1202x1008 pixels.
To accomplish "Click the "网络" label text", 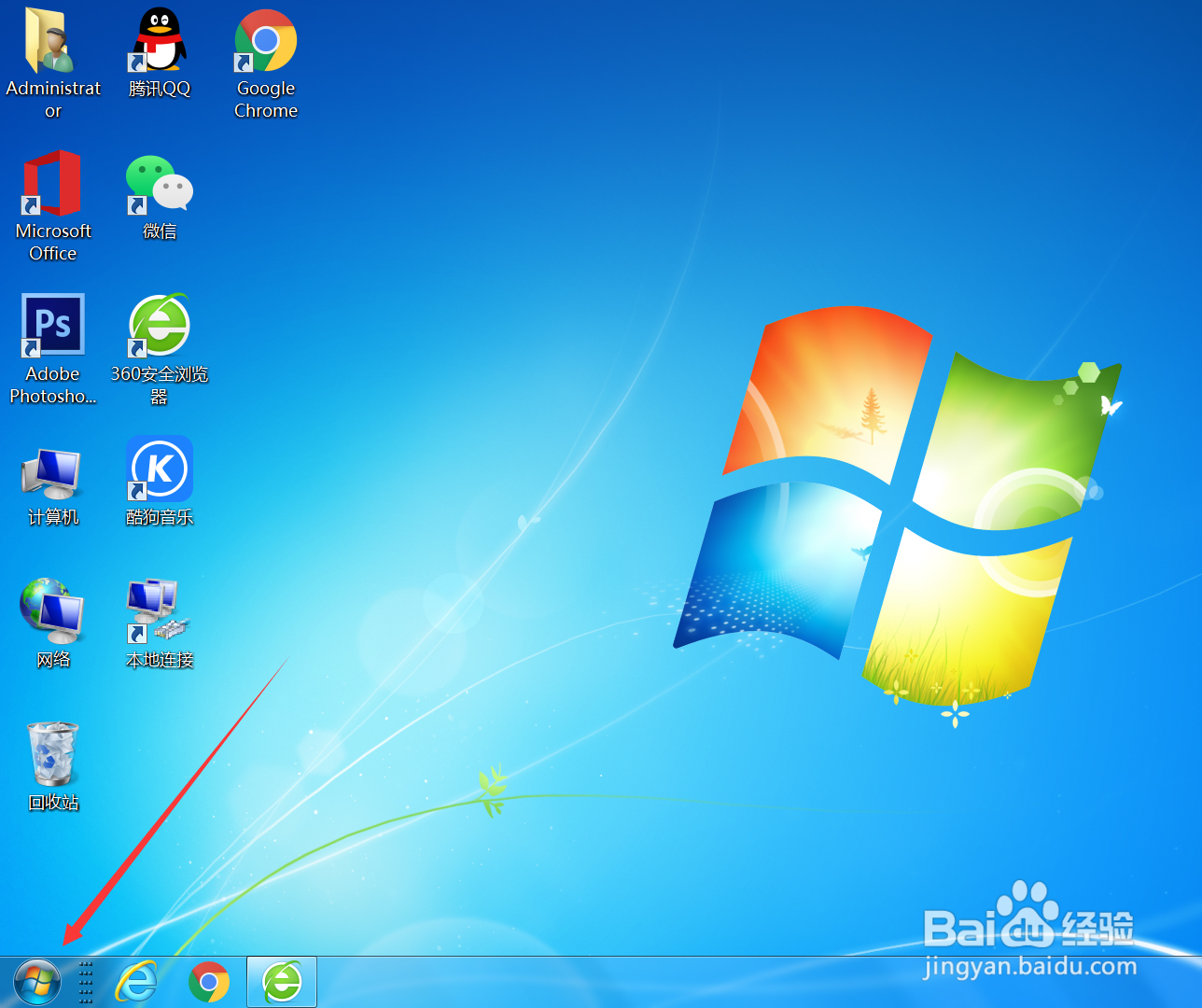I will click(53, 659).
